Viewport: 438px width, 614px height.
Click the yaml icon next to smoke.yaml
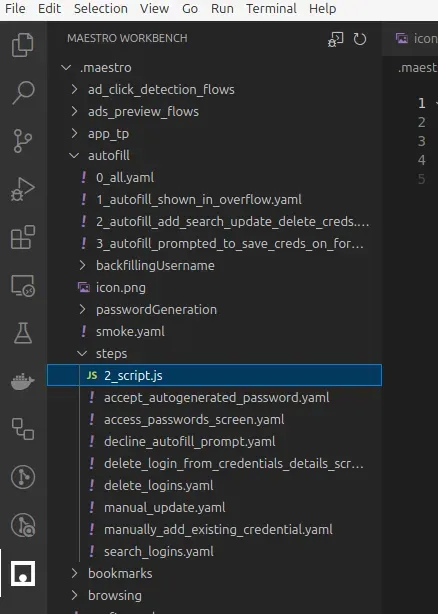83,331
